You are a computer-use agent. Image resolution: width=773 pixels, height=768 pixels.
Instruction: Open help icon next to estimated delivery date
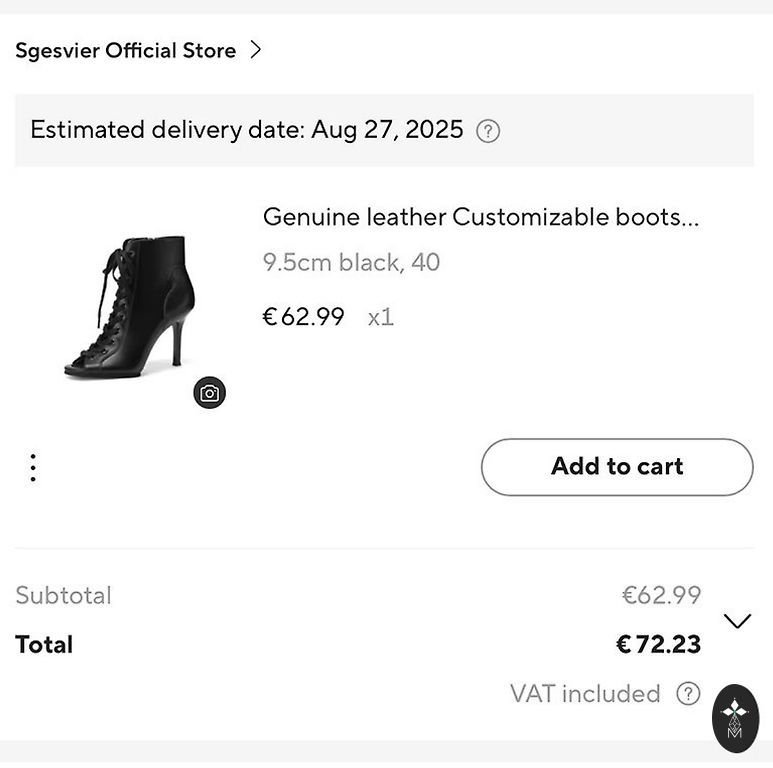488,131
